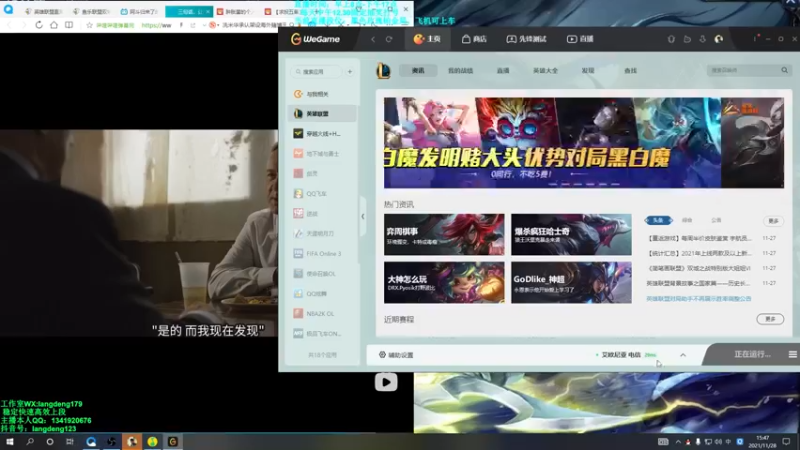Select the 综合 news filter
The width and height of the screenshot is (800, 450).
[687, 220]
